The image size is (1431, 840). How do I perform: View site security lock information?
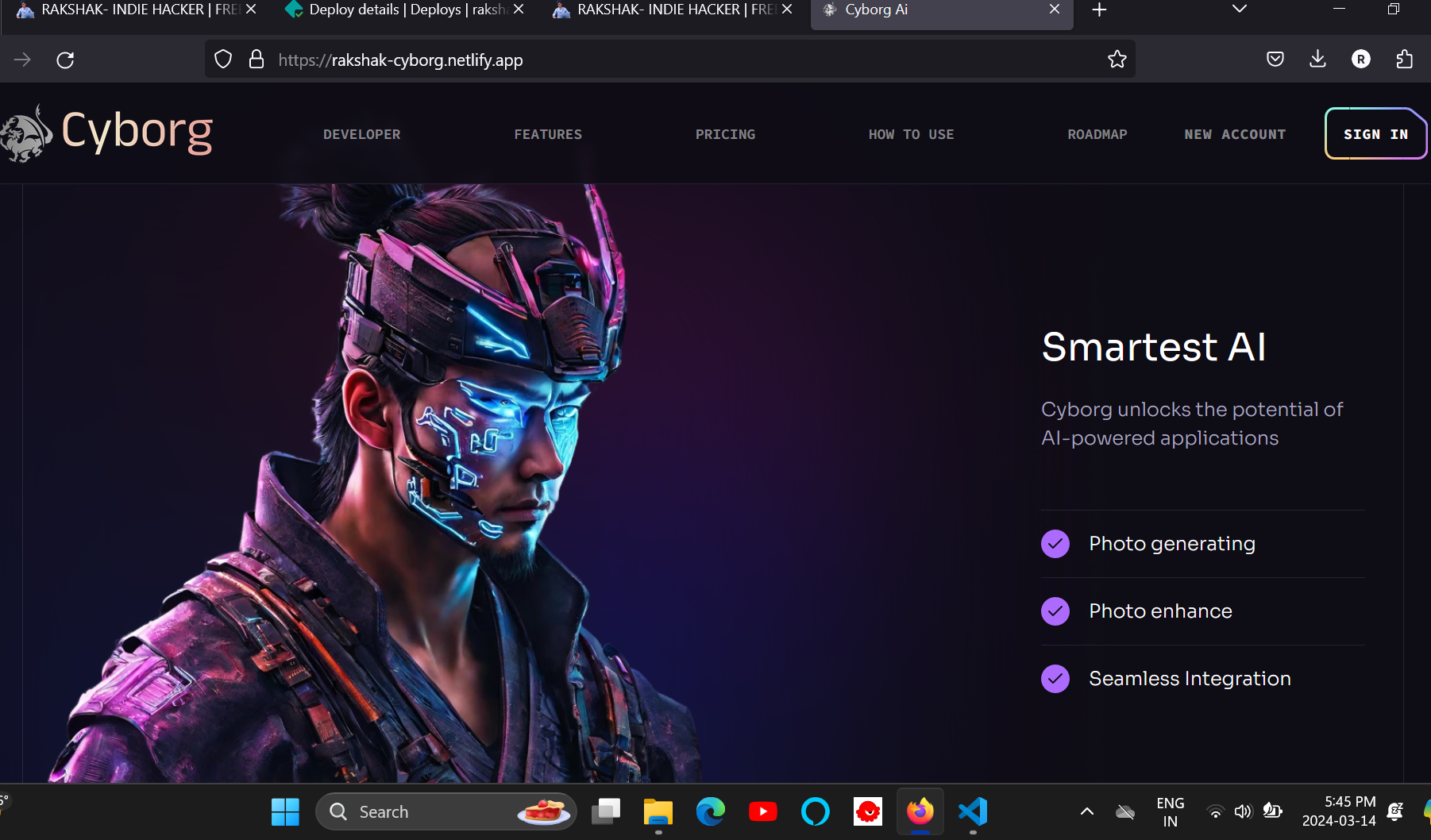tap(256, 60)
